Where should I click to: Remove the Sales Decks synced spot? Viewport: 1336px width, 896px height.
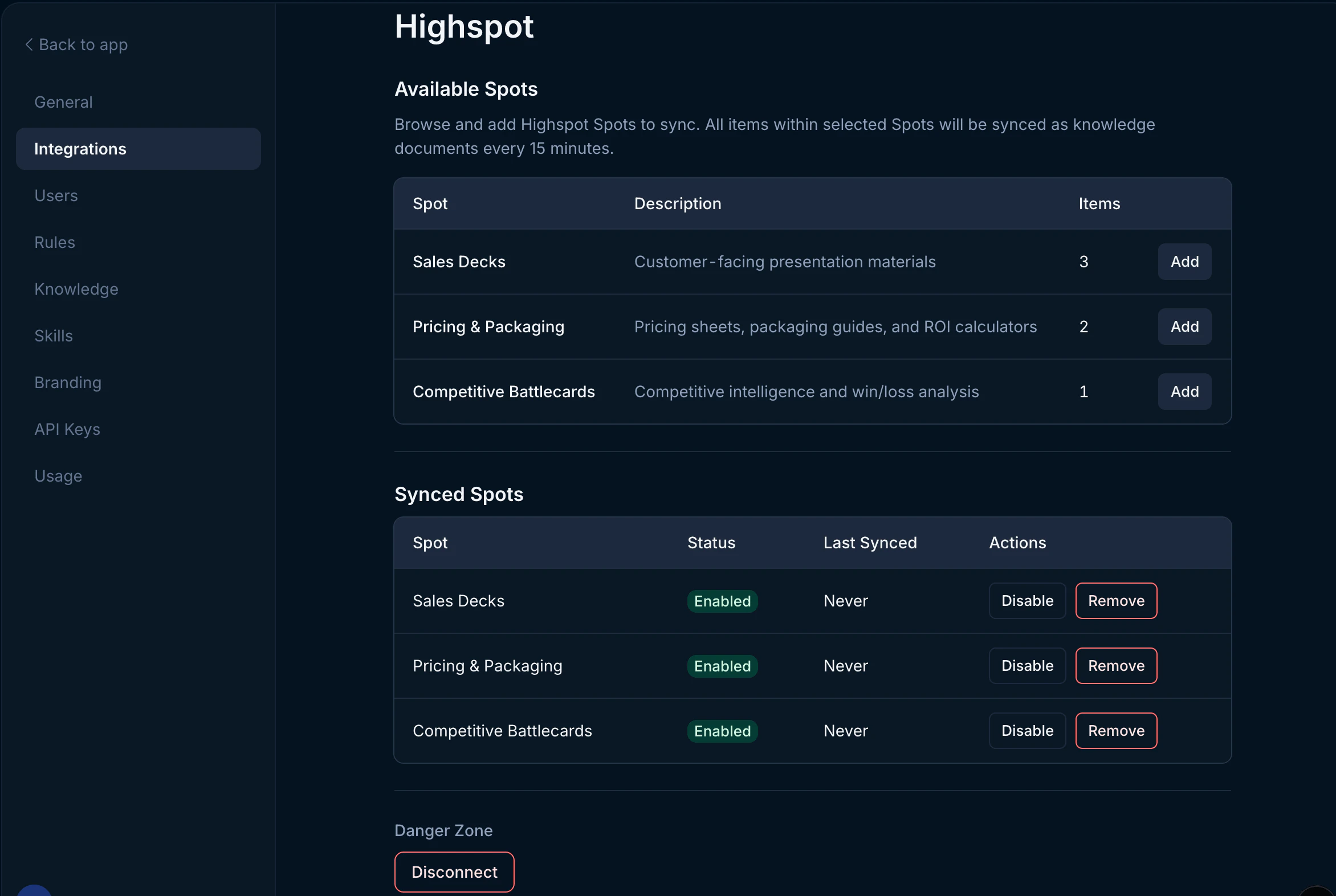tap(1115, 601)
